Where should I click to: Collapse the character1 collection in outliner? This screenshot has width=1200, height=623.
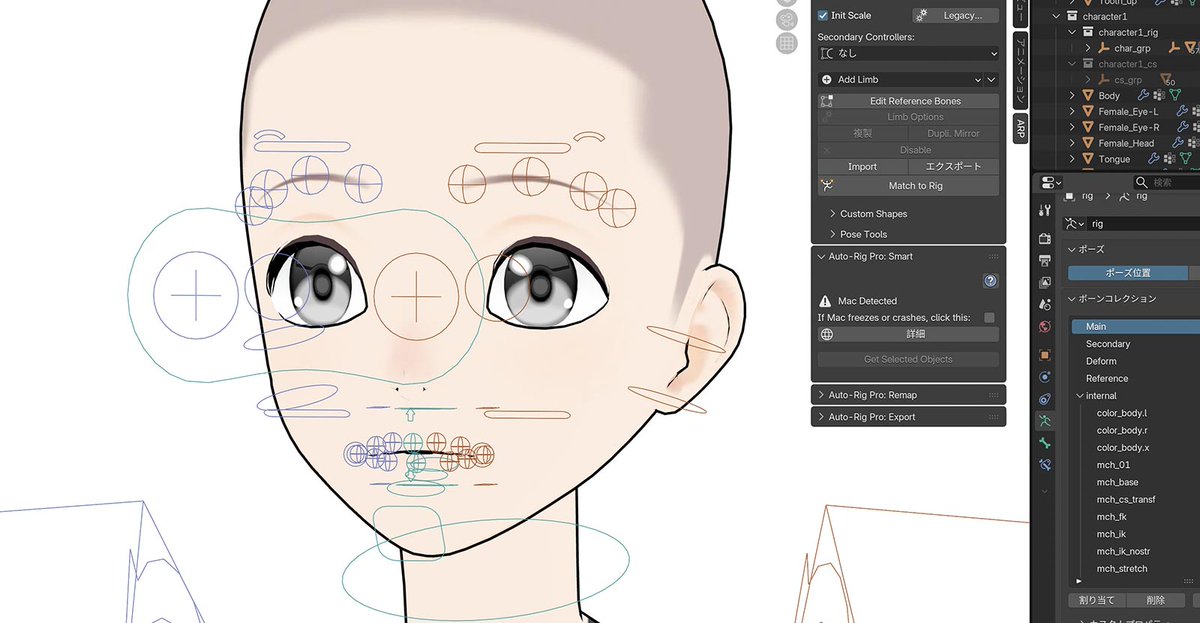(1056, 17)
